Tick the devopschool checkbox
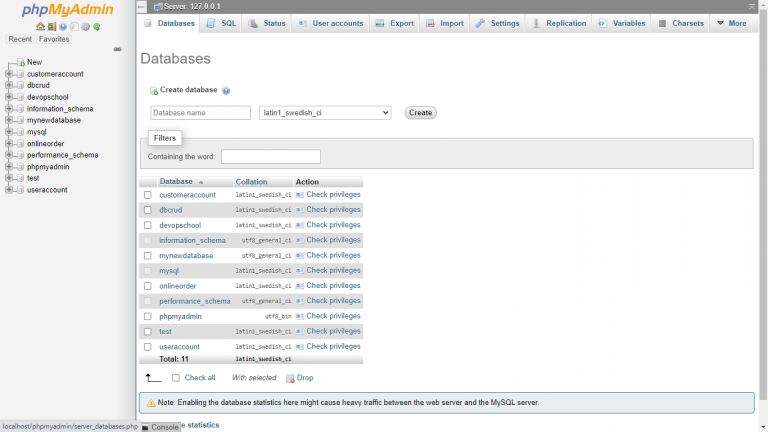 (147, 225)
